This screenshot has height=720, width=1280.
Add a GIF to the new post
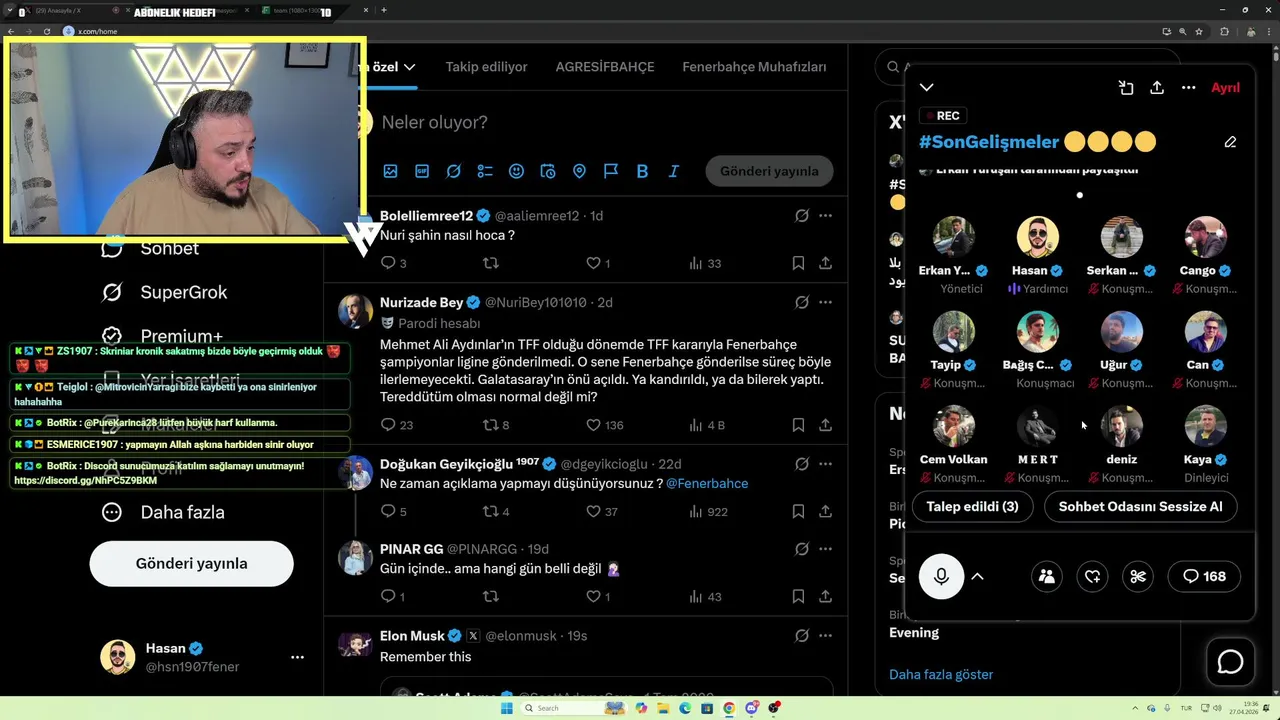422,171
